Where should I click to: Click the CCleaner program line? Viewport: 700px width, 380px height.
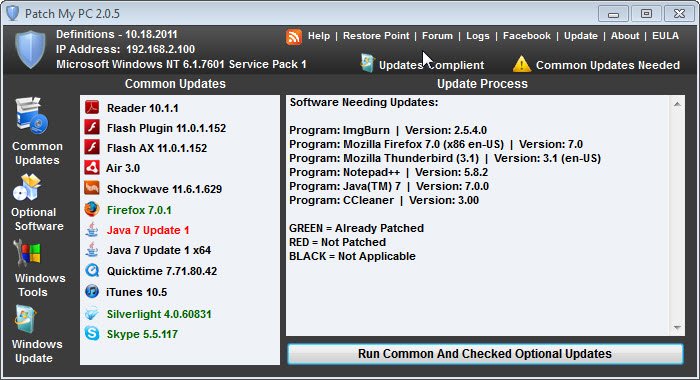click(384, 200)
